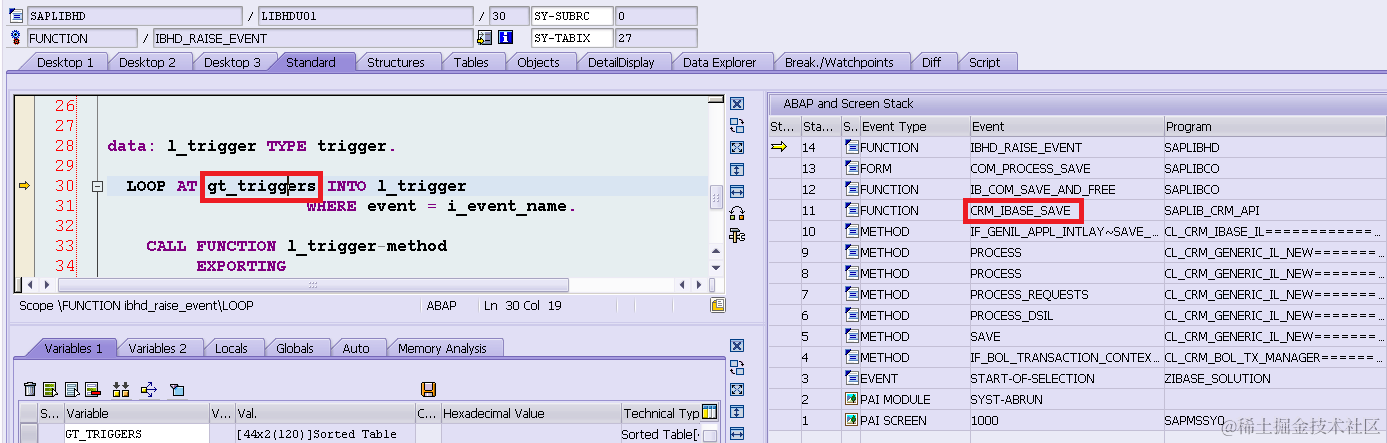Click the Event Type column header
Image resolution: width=1387 pixels, height=443 pixels.
point(913,126)
